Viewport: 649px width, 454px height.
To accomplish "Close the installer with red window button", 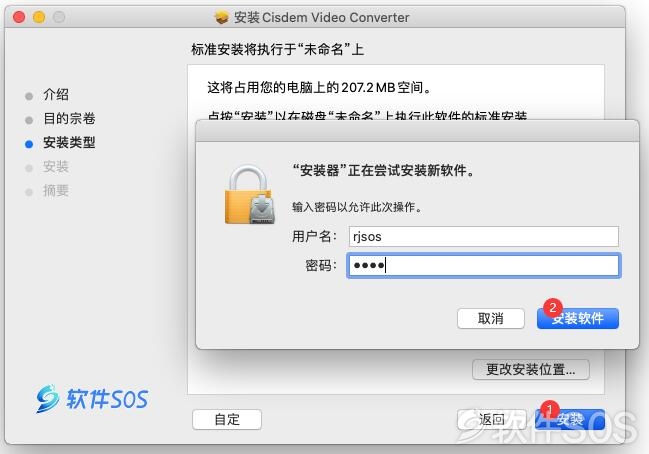I will pos(19,17).
